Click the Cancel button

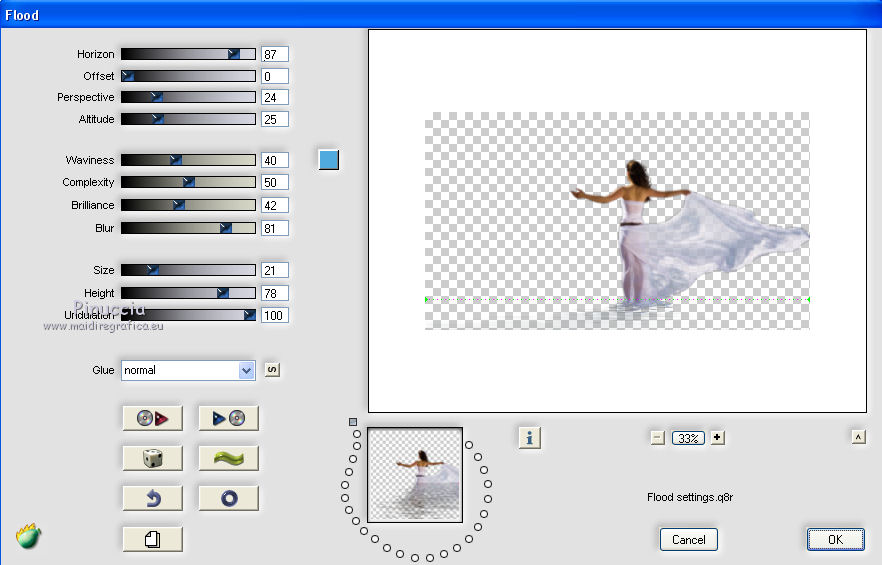[688, 540]
